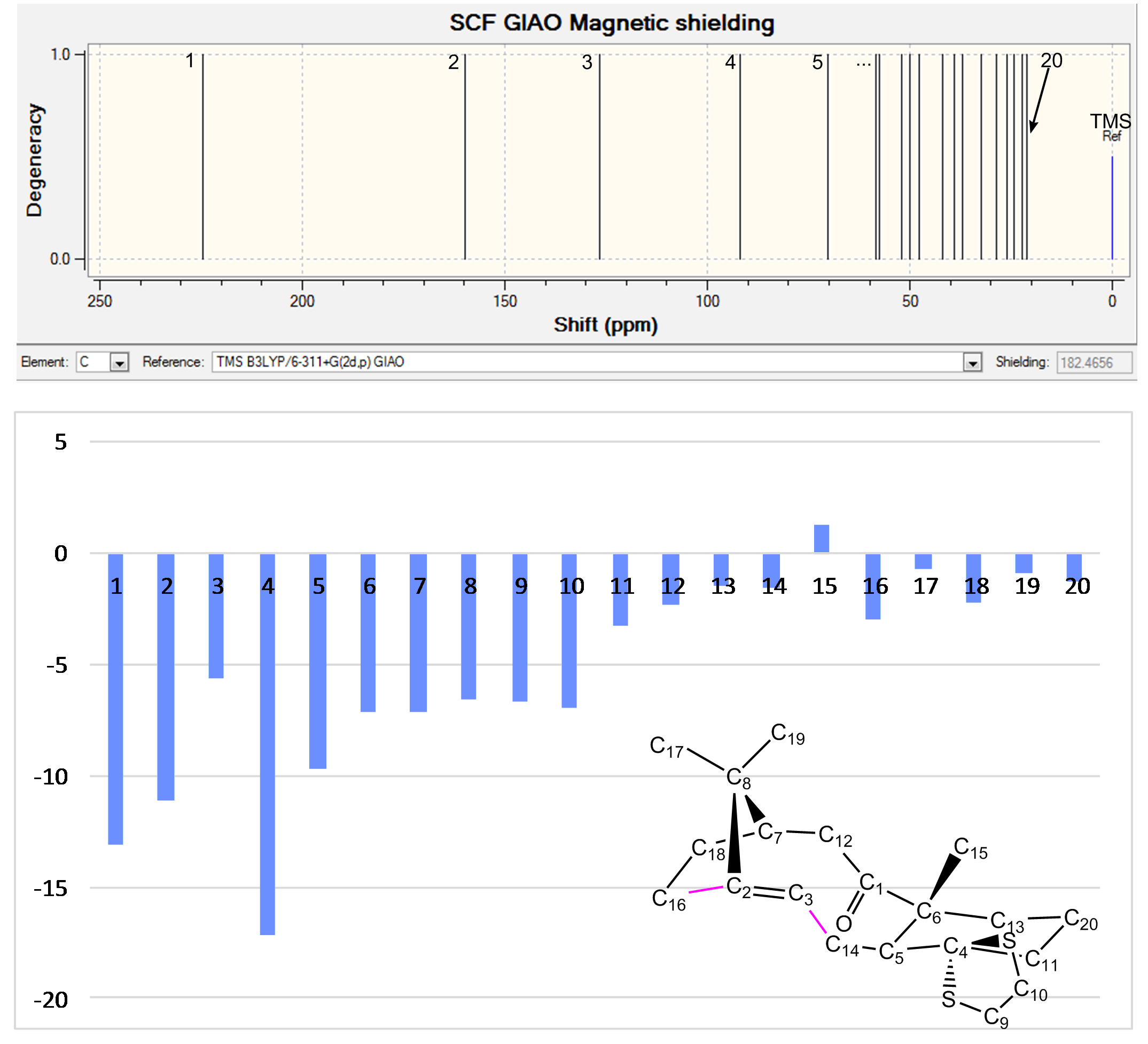Open the Element dropdown arrow
Screen dimensions: 1148x1044
coord(119,363)
